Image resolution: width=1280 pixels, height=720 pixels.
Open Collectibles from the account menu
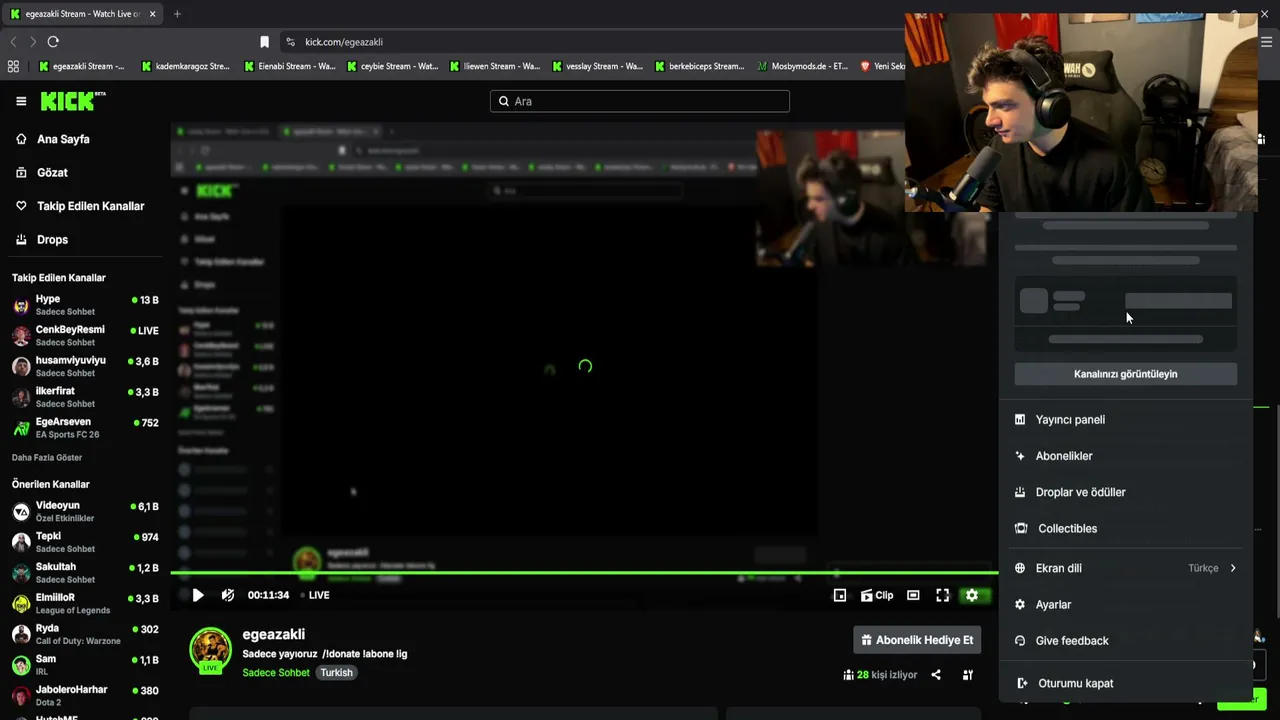1126,528
